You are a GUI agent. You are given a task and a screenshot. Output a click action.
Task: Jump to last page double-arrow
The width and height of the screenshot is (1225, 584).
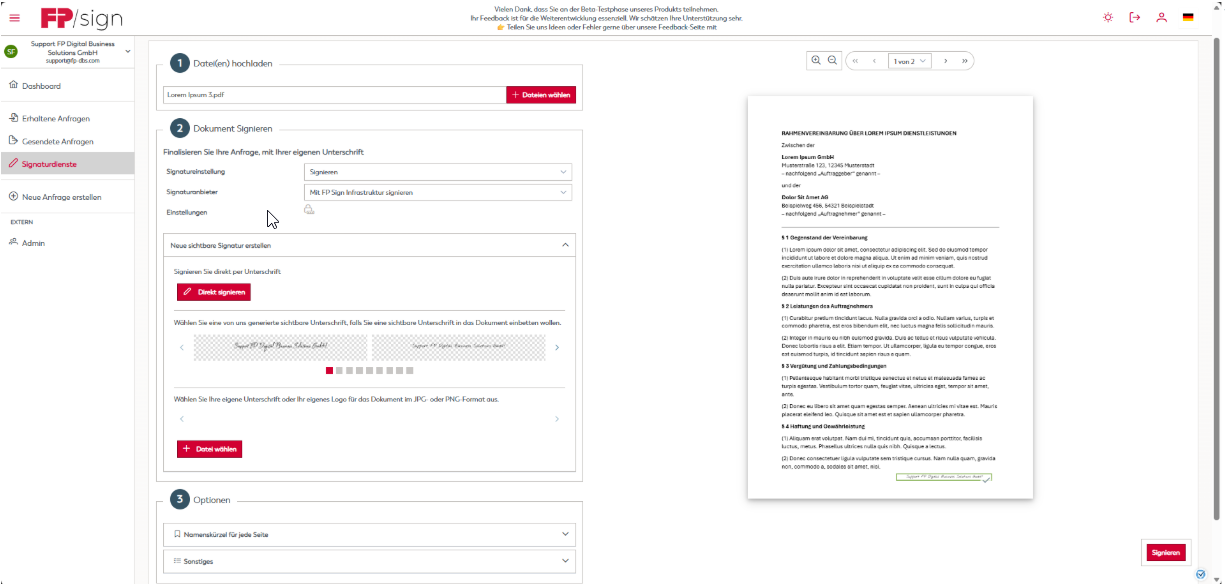pyautogui.click(x=965, y=61)
